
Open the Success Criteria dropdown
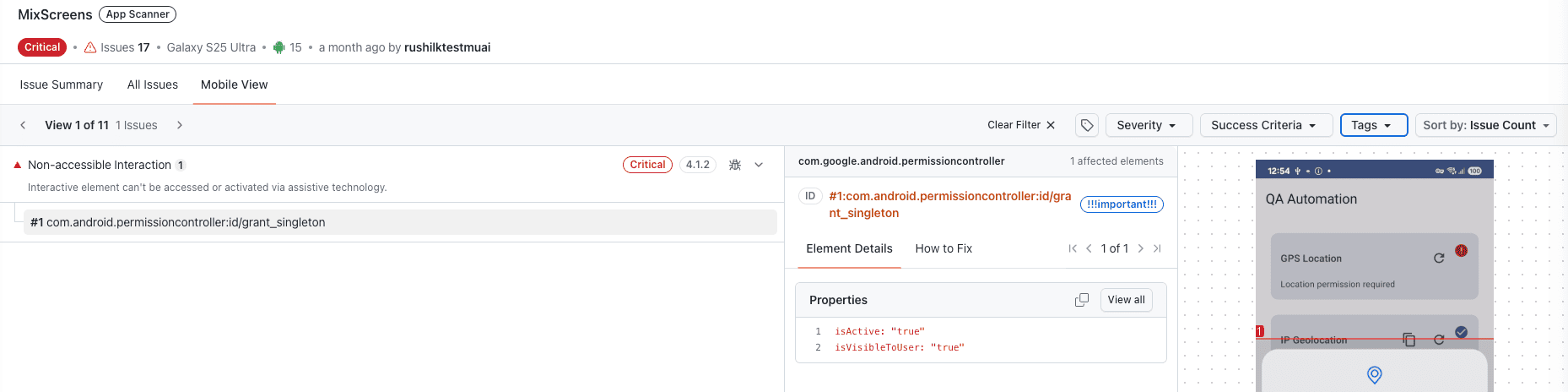point(1265,125)
